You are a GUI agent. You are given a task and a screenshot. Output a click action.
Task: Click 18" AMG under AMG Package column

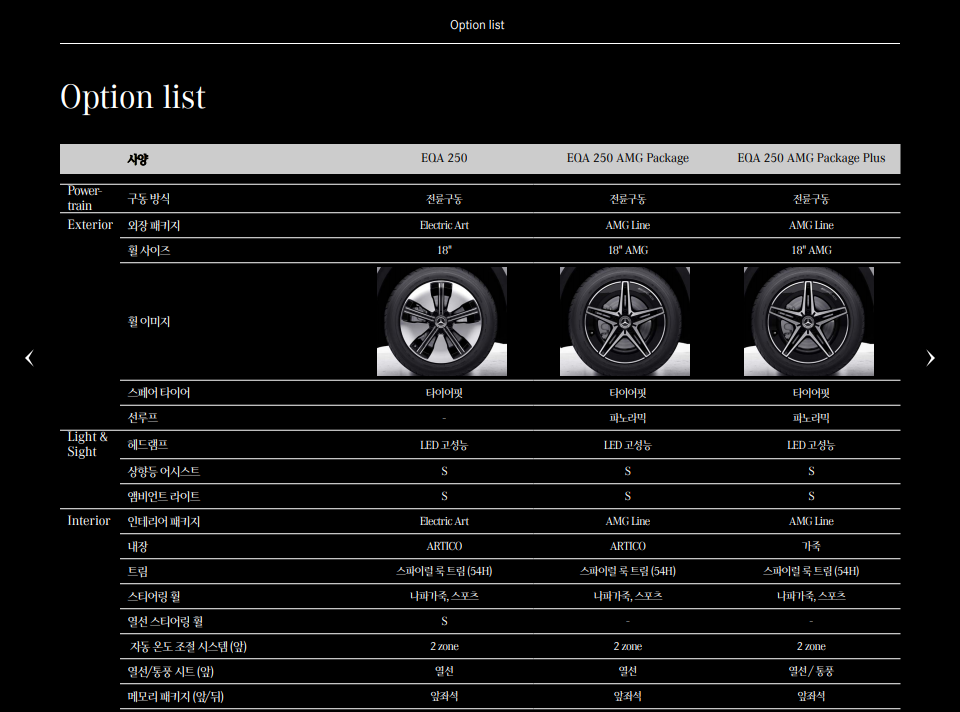click(628, 250)
